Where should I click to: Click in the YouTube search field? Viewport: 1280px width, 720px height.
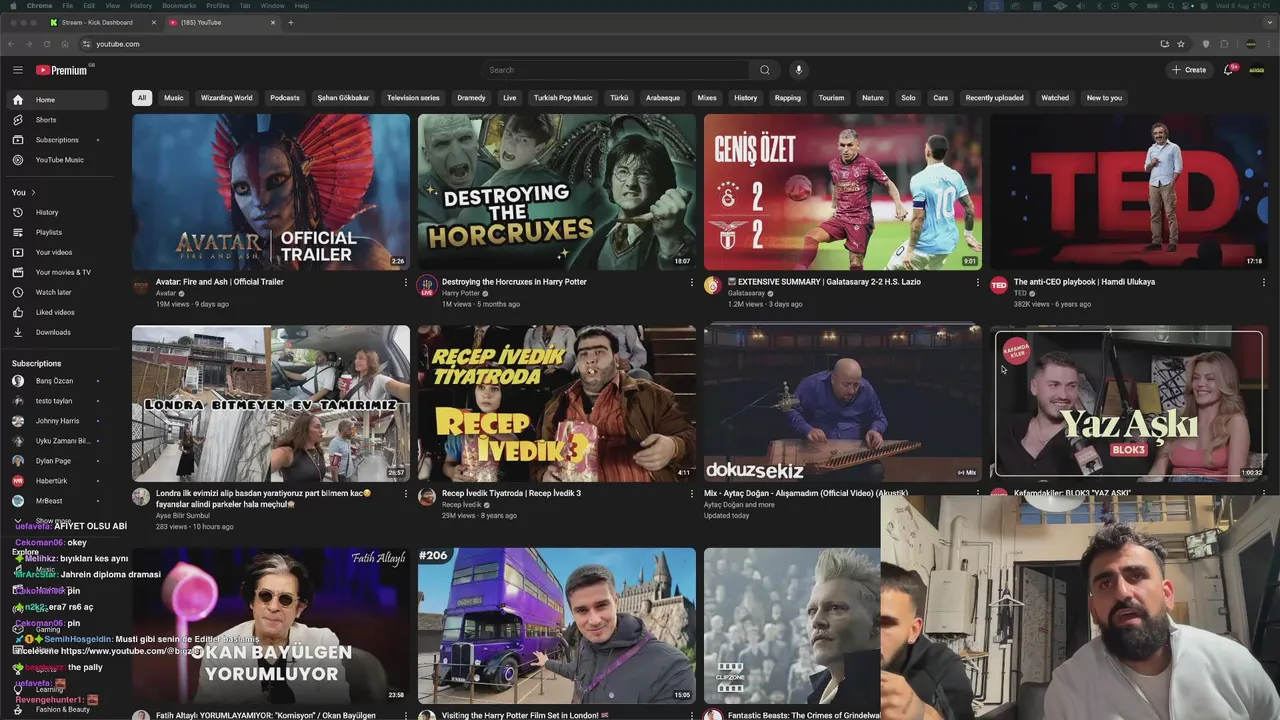(616, 70)
